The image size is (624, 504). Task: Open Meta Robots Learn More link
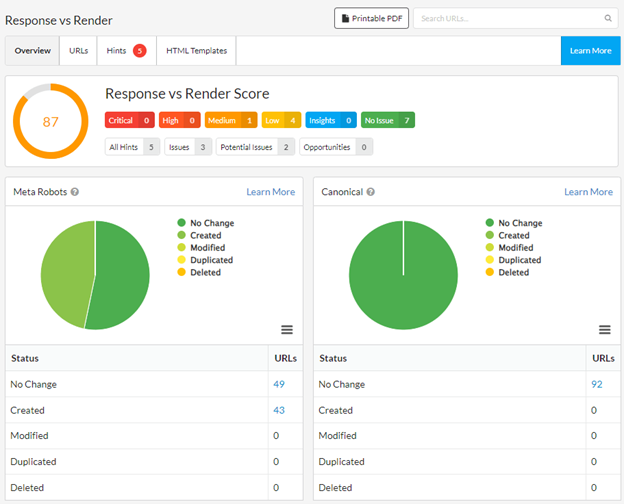(271, 192)
